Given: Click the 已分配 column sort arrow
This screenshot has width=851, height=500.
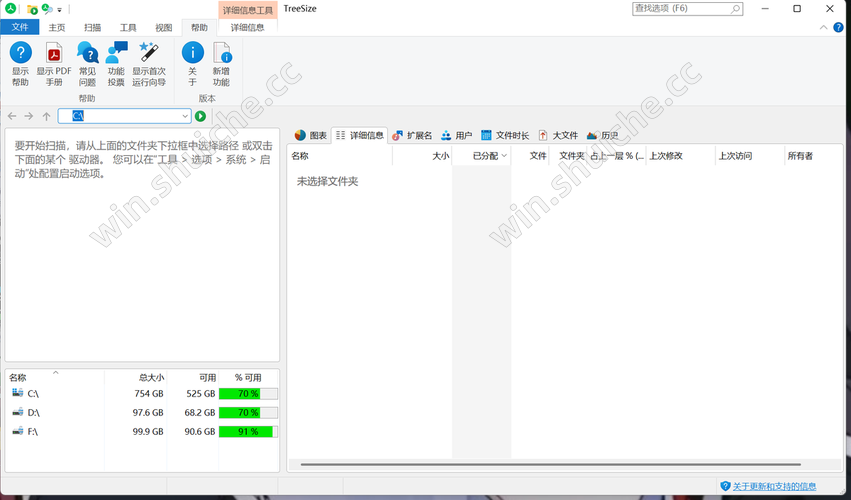Looking at the screenshot, I should (x=504, y=156).
